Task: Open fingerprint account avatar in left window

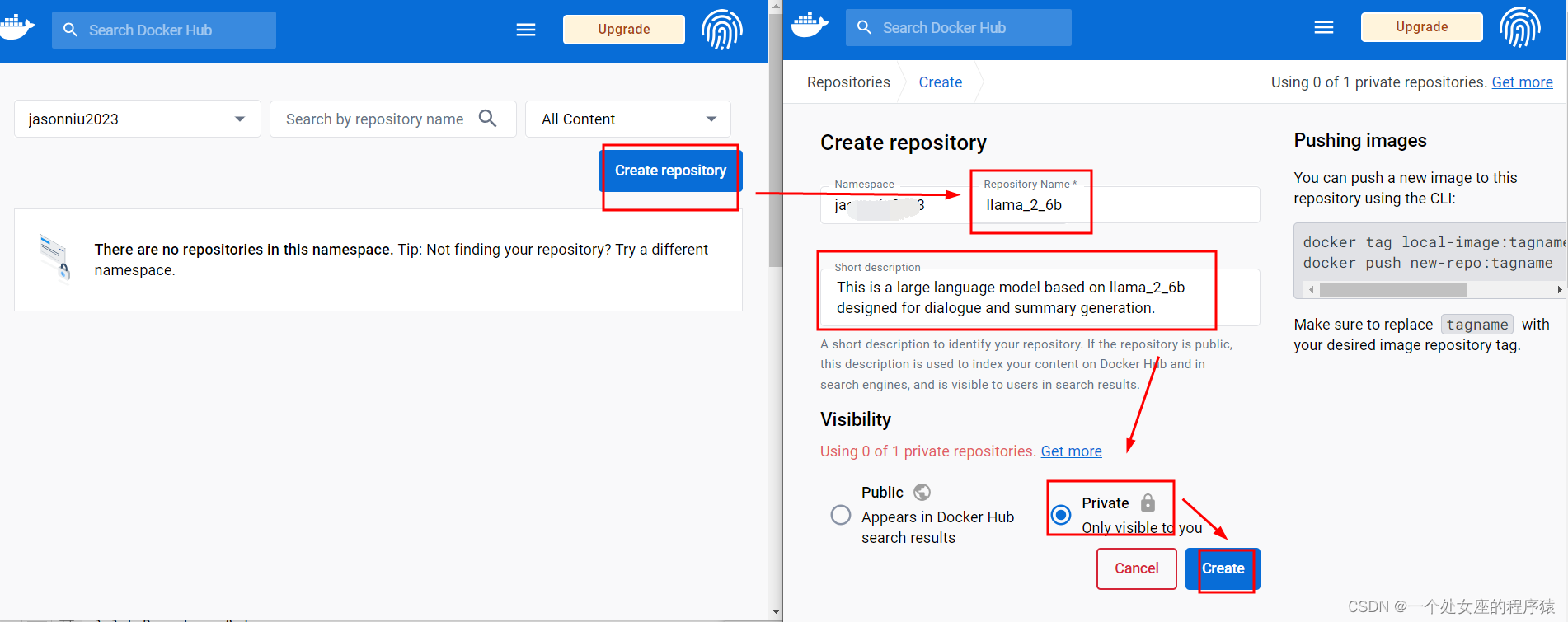Action: 722,30
